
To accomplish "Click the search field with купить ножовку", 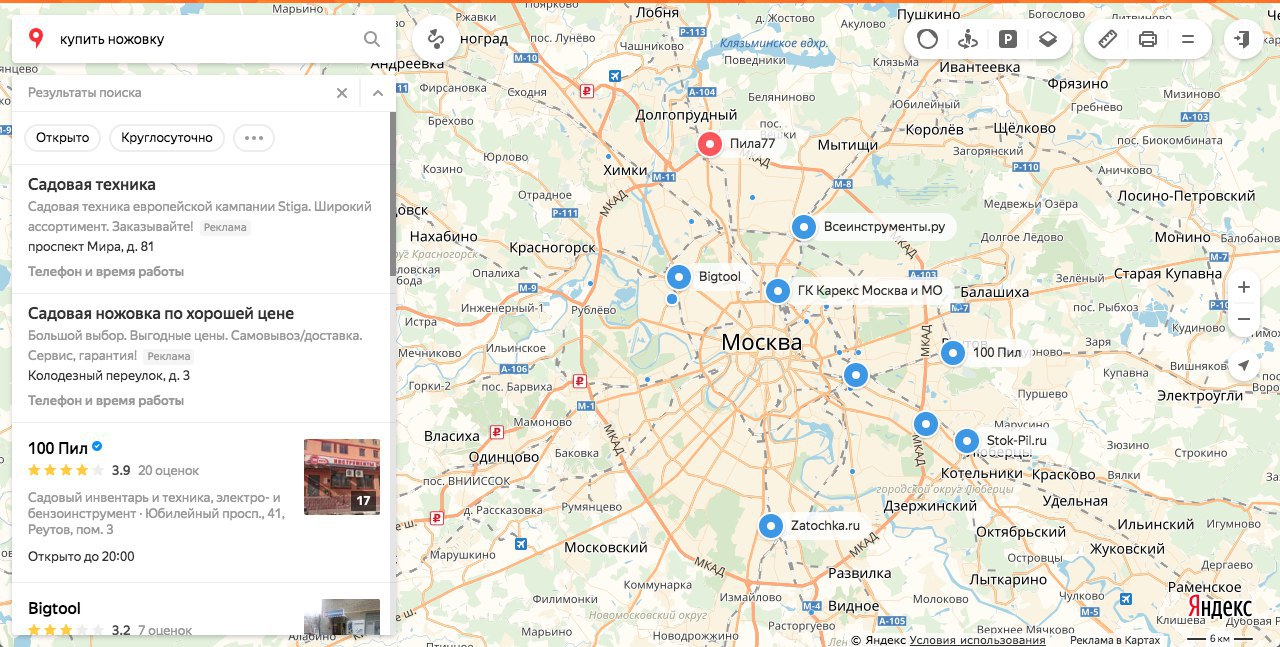I will point(205,39).
